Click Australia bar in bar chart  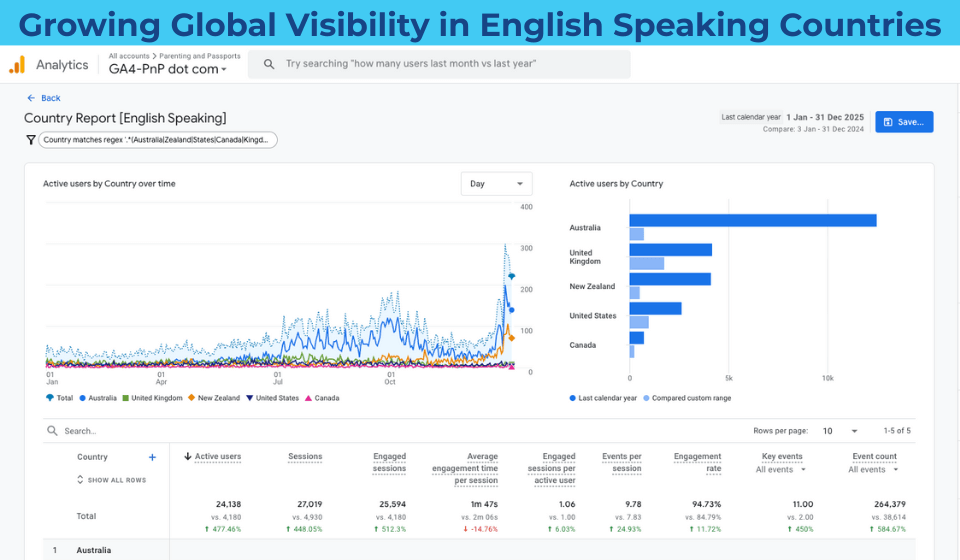tap(752, 220)
